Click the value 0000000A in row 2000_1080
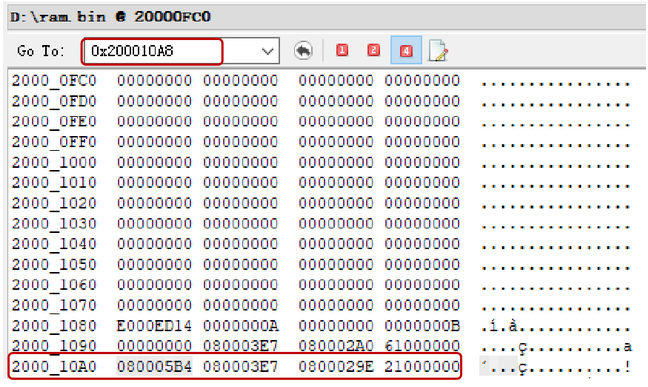 [x=241, y=326]
